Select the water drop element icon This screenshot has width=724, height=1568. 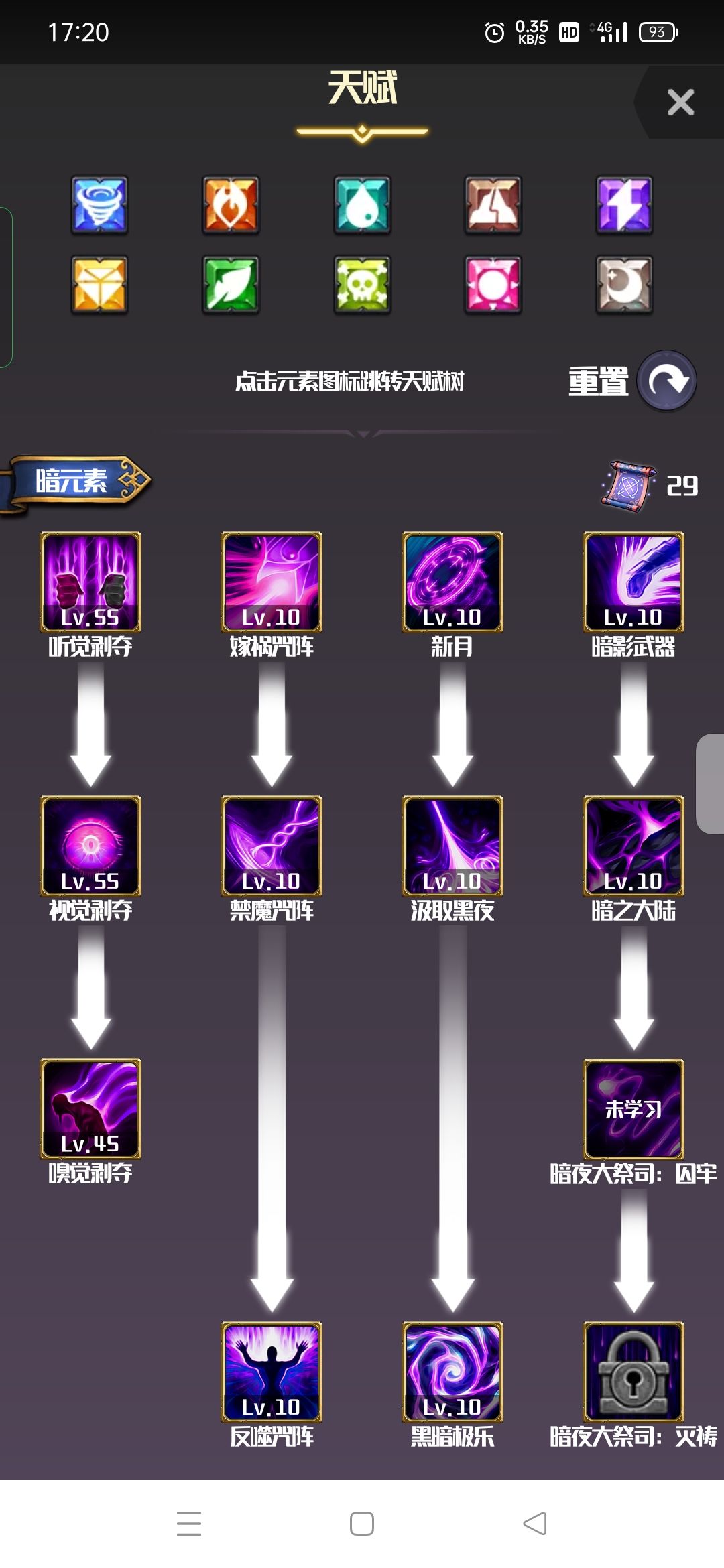pos(362,205)
